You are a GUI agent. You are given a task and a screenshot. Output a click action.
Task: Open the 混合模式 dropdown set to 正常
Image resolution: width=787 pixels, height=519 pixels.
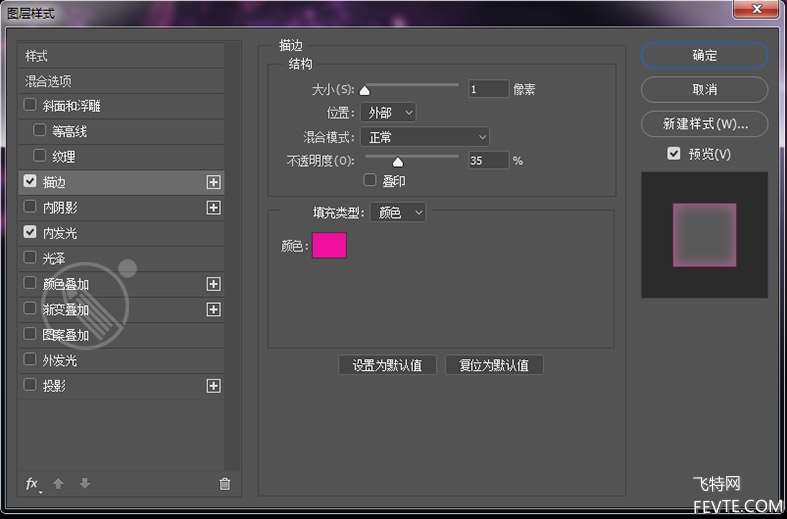click(424, 137)
